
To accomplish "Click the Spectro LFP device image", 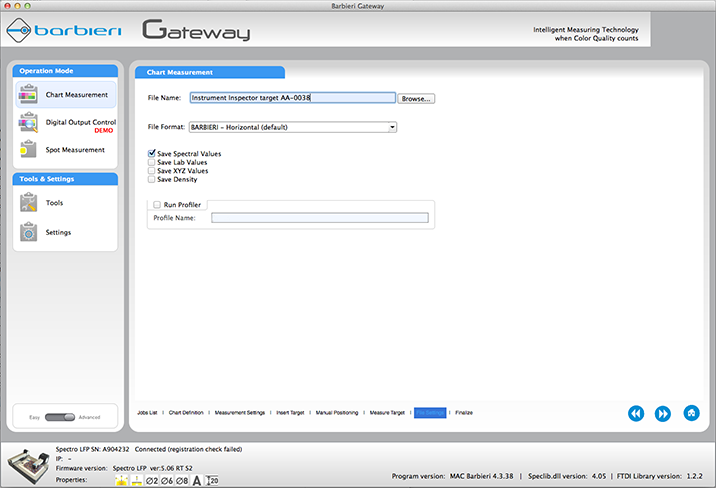I will pos(28,466).
